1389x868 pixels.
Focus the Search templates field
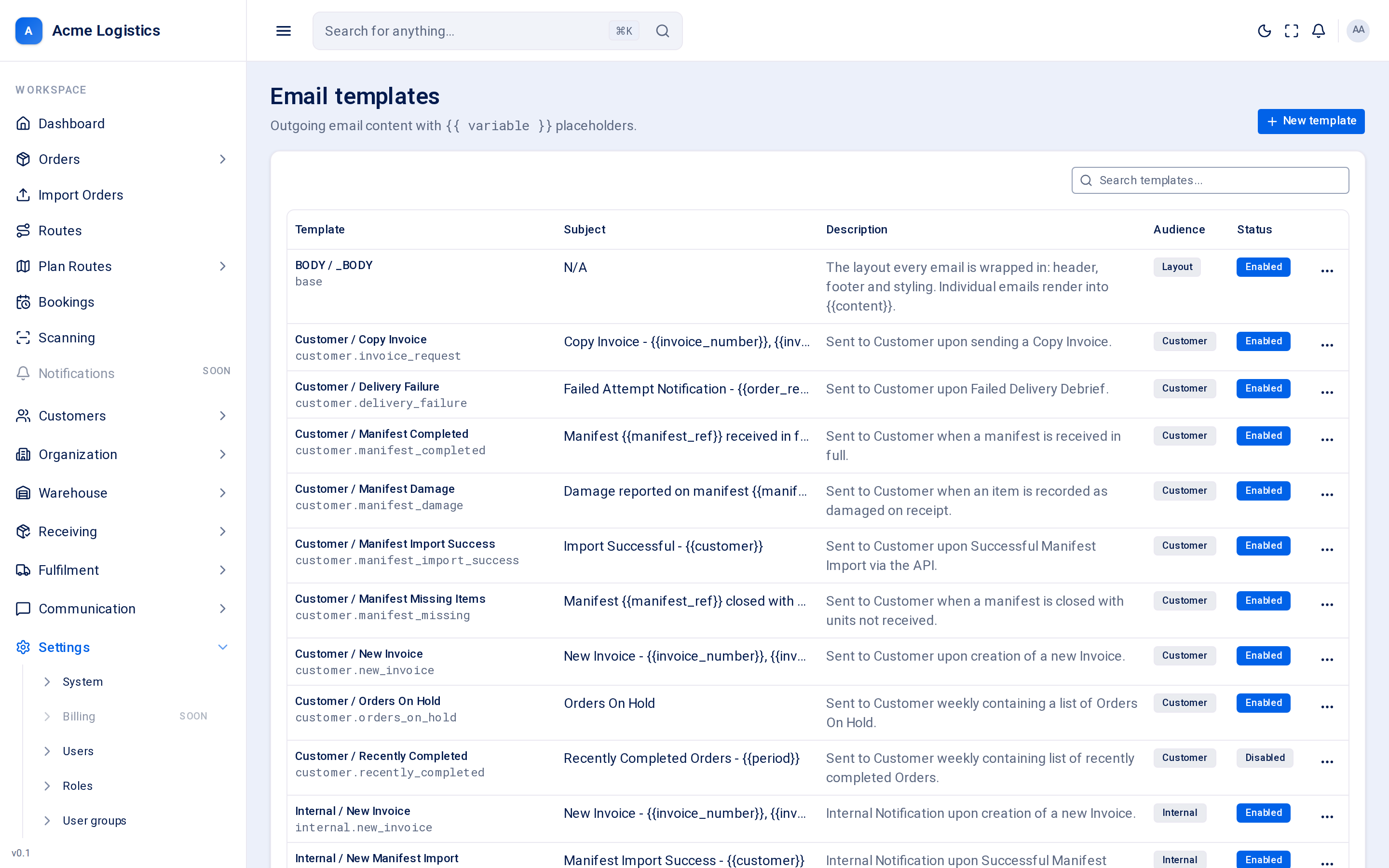click(x=1210, y=180)
